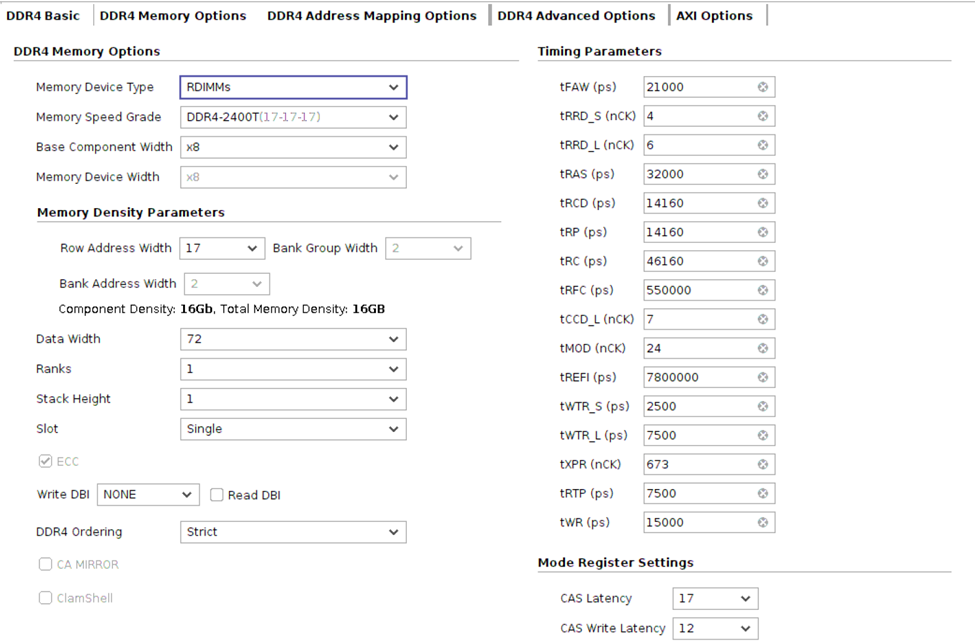Enable the Read DBI checkbox
Viewport: 975px width, 644px height.
click(217, 495)
